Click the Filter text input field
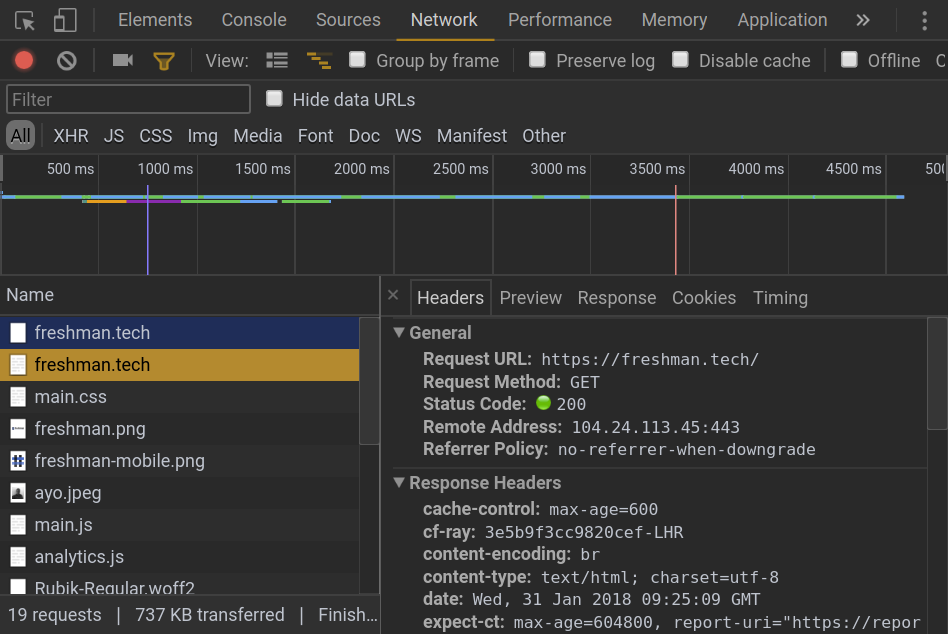Viewport: 948px width, 634px height. click(x=128, y=100)
